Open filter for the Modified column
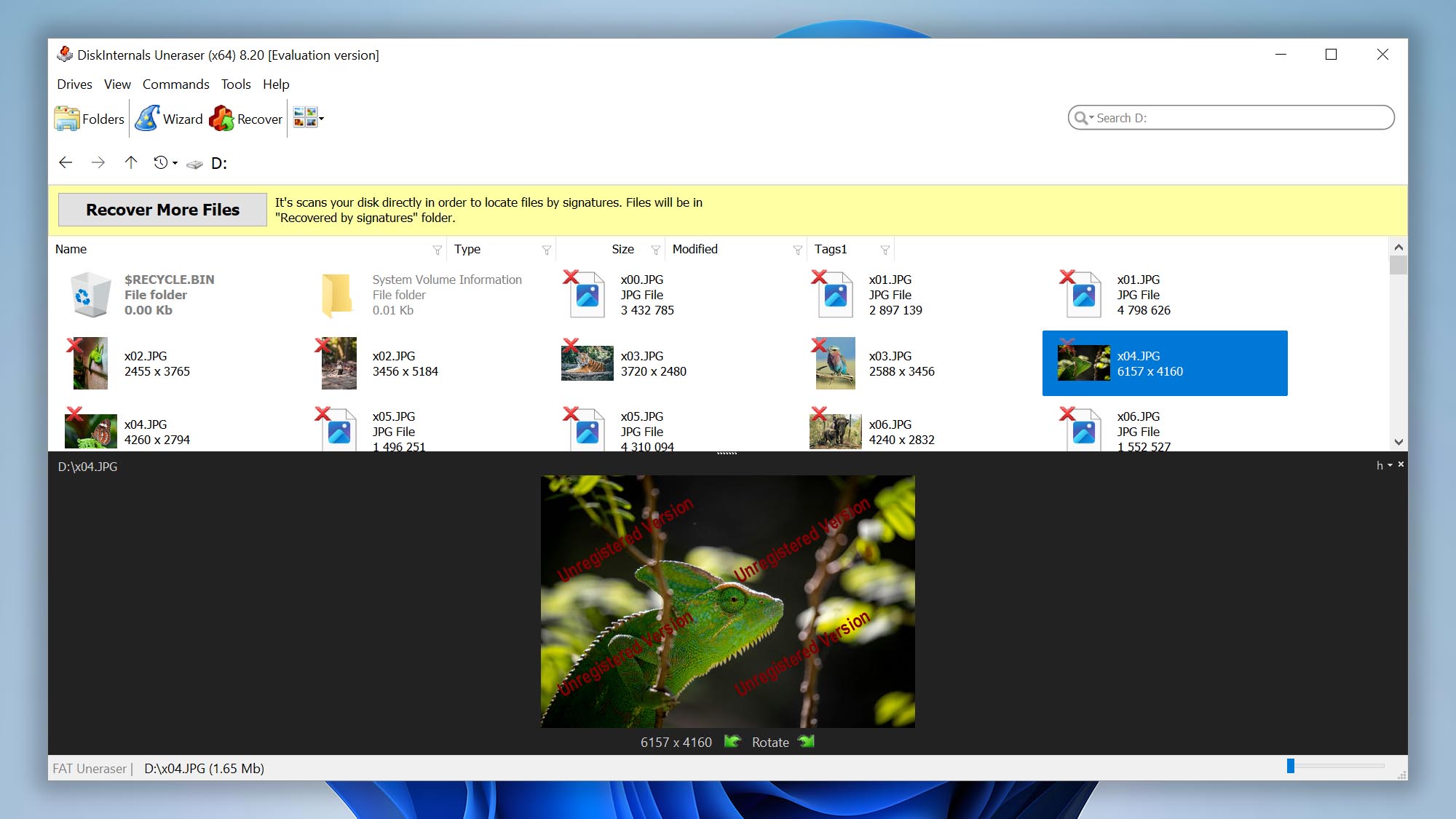This screenshot has width=1456, height=819. tap(797, 250)
